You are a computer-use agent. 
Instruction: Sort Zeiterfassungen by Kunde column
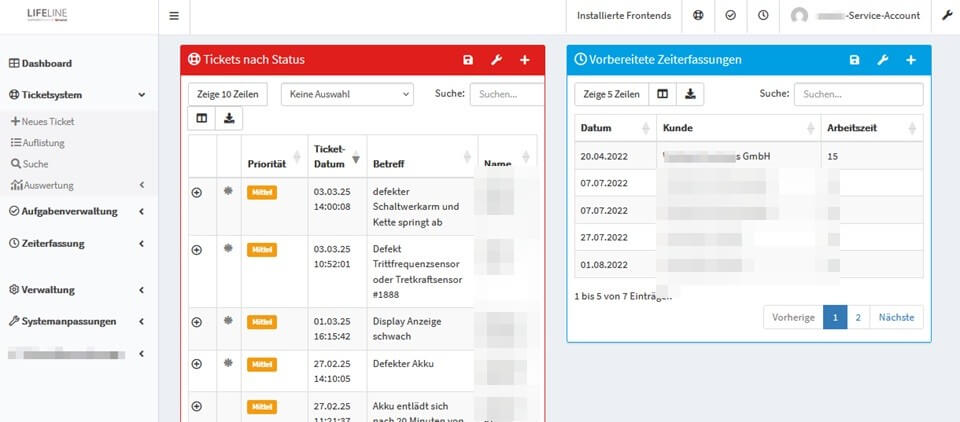coord(738,128)
